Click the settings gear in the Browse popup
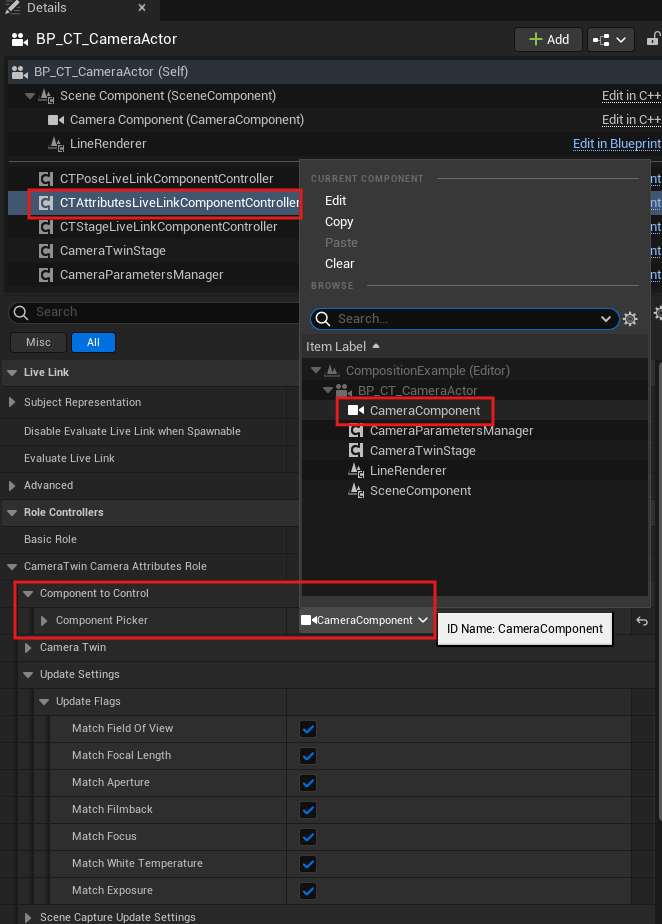 click(630, 319)
